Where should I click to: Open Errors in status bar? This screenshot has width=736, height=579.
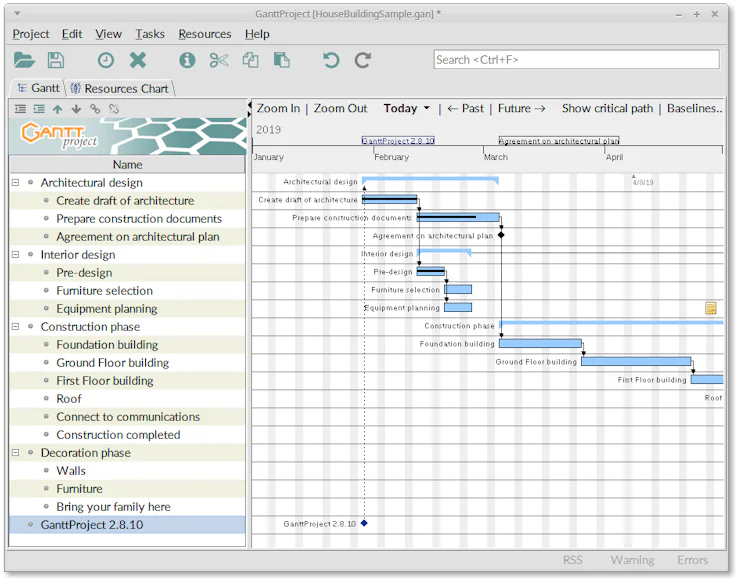tap(692, 560)
